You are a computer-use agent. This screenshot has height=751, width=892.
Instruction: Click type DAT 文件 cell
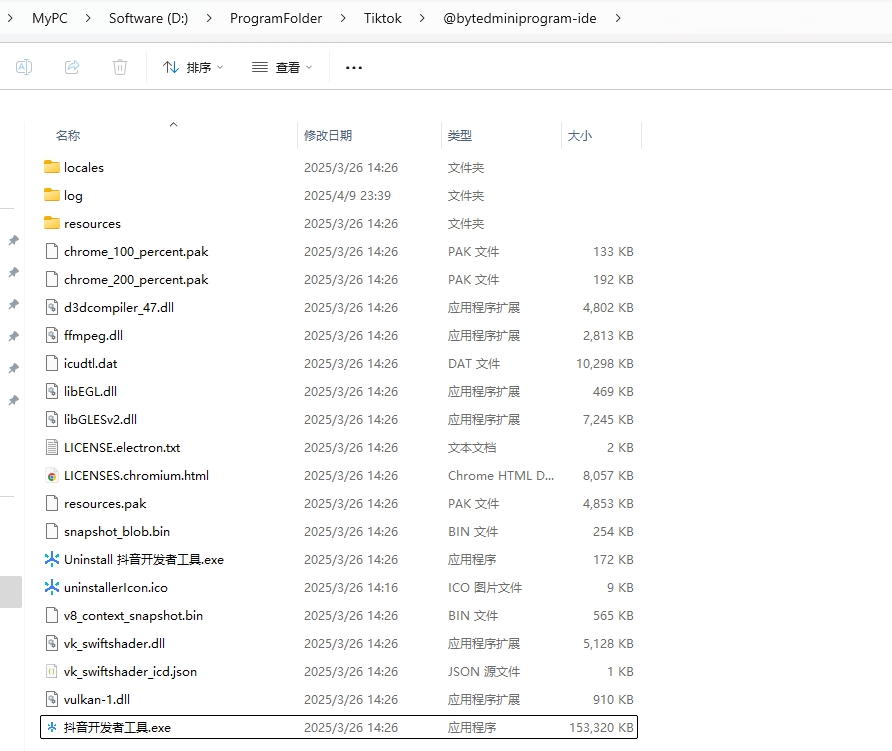point(474,363)
